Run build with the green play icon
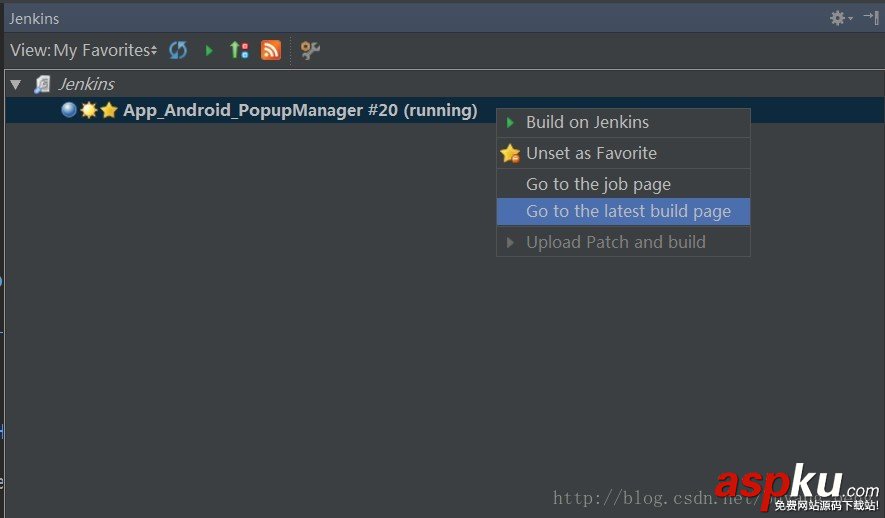This screenshot has width=885, height=518. point(209,50)
